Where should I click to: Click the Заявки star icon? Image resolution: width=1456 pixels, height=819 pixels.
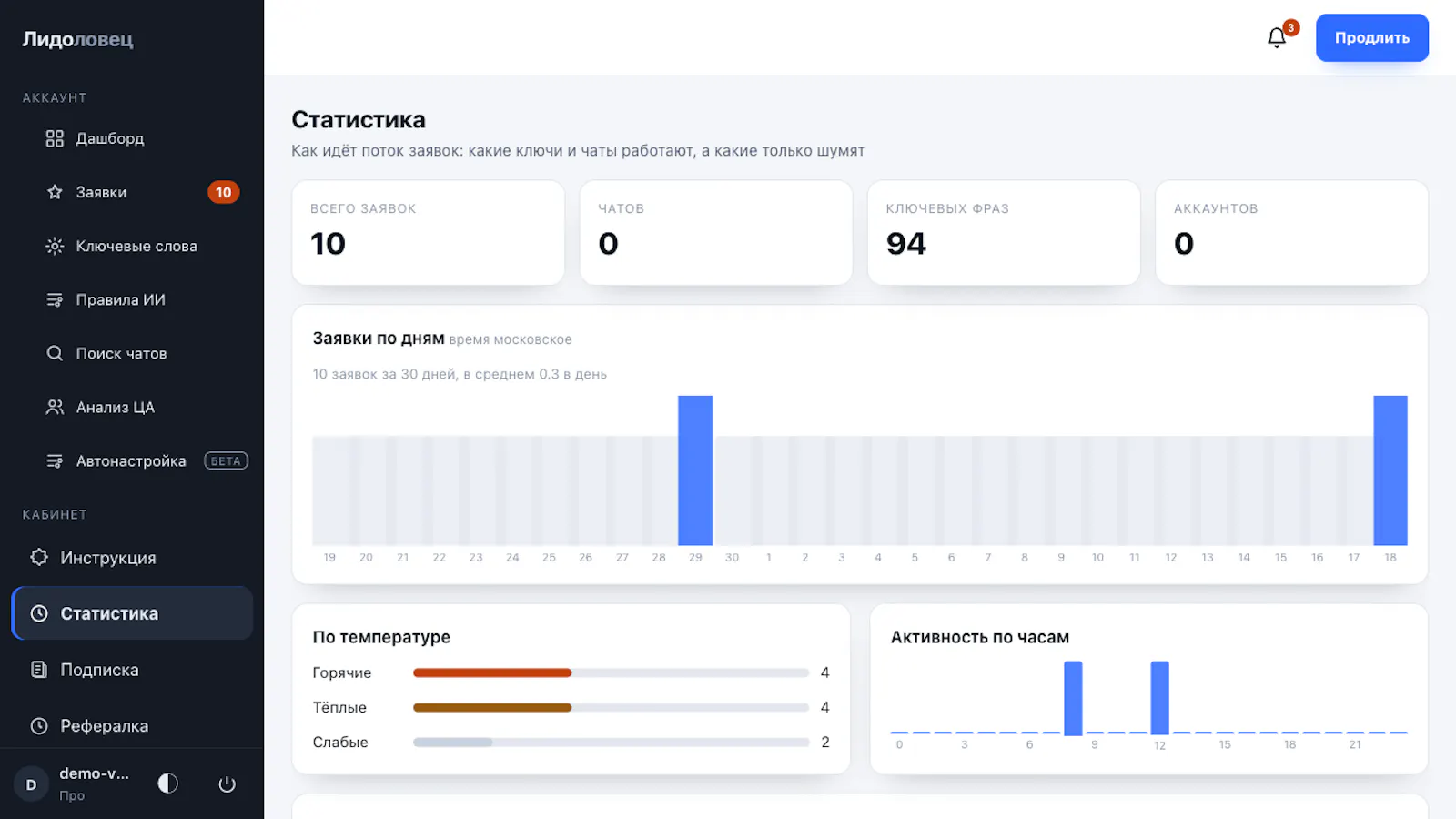(x=55, y=192)
